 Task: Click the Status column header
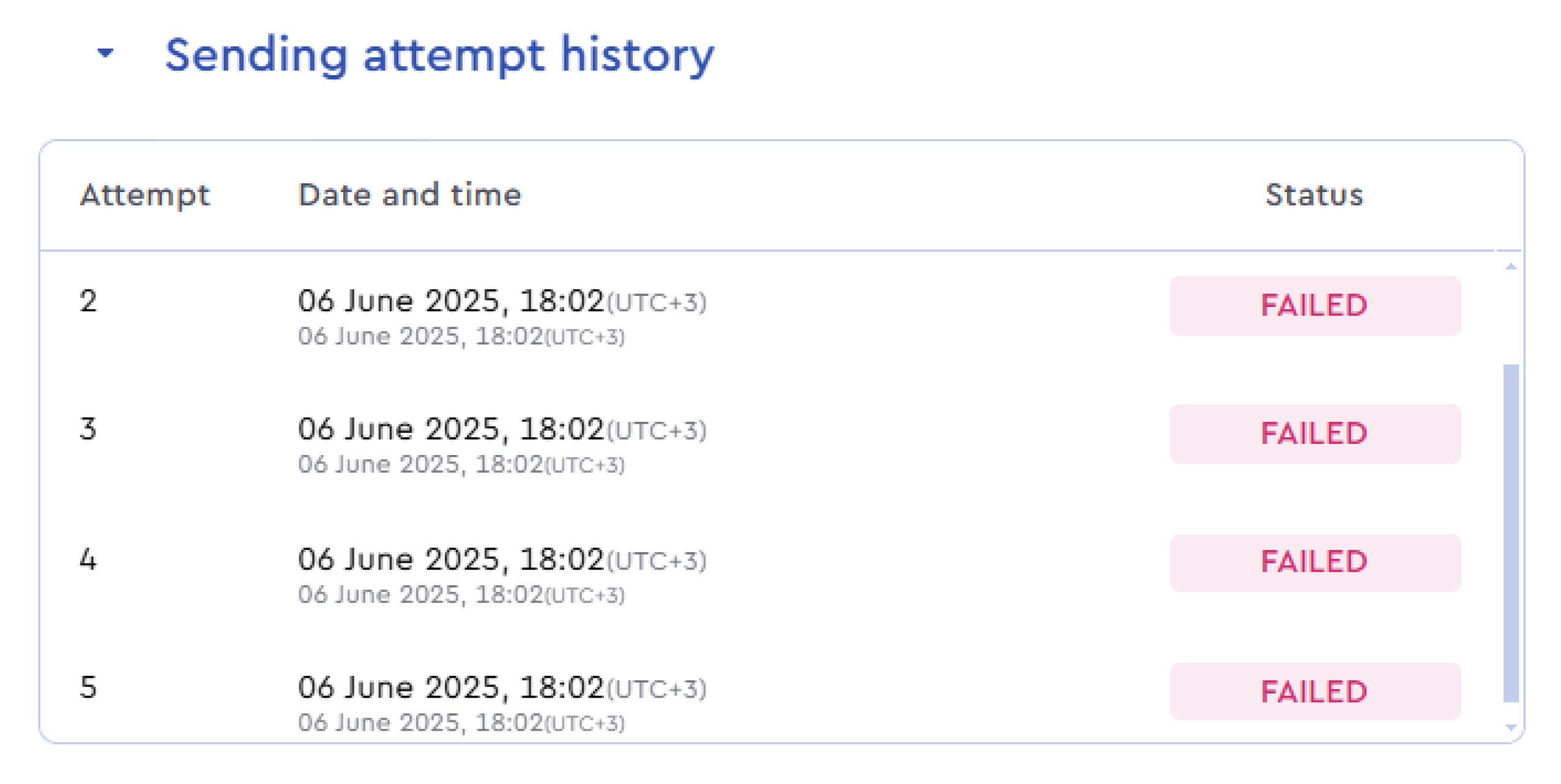pyautogui.click(x=1314, y=195)
